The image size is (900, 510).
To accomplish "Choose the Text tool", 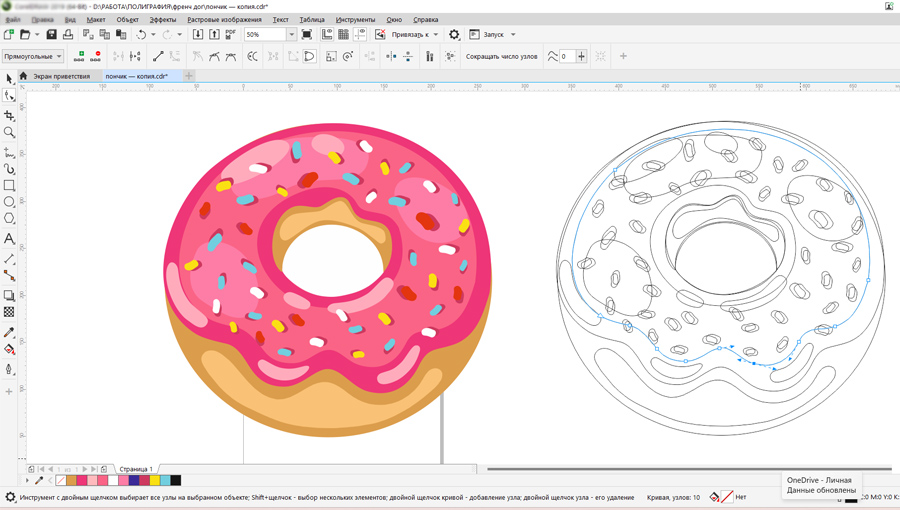I will 9,239.
